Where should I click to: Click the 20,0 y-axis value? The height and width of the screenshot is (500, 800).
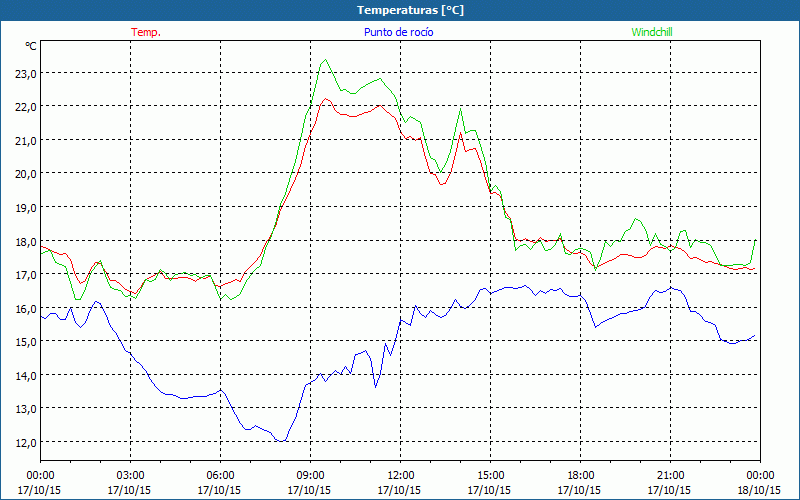[26, 174]
